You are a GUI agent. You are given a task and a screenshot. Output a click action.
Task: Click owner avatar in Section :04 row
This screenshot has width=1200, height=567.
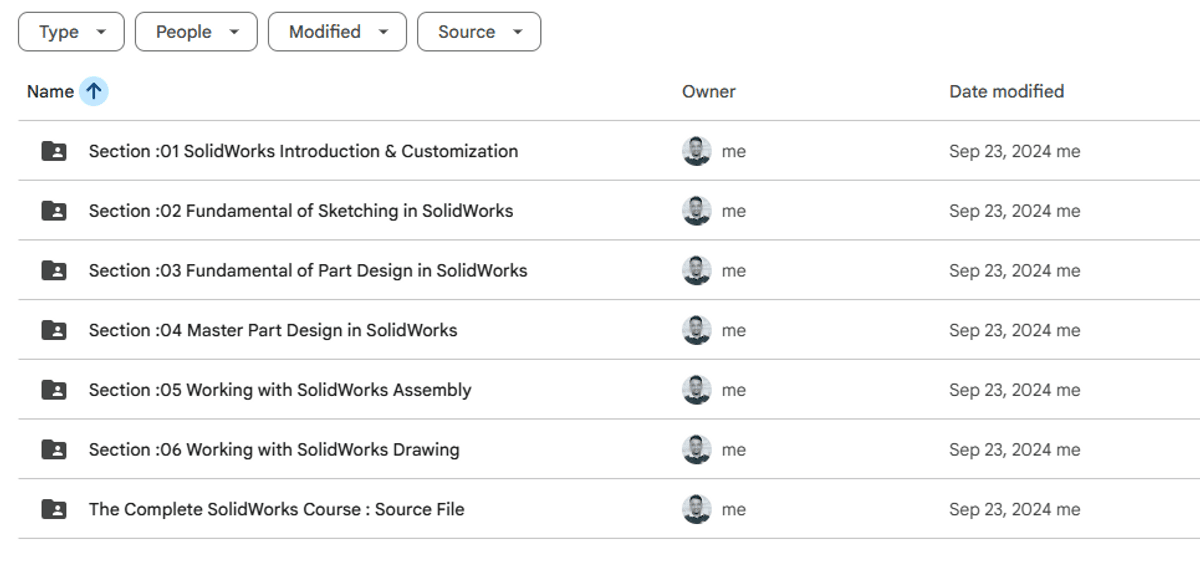(696, 330)
